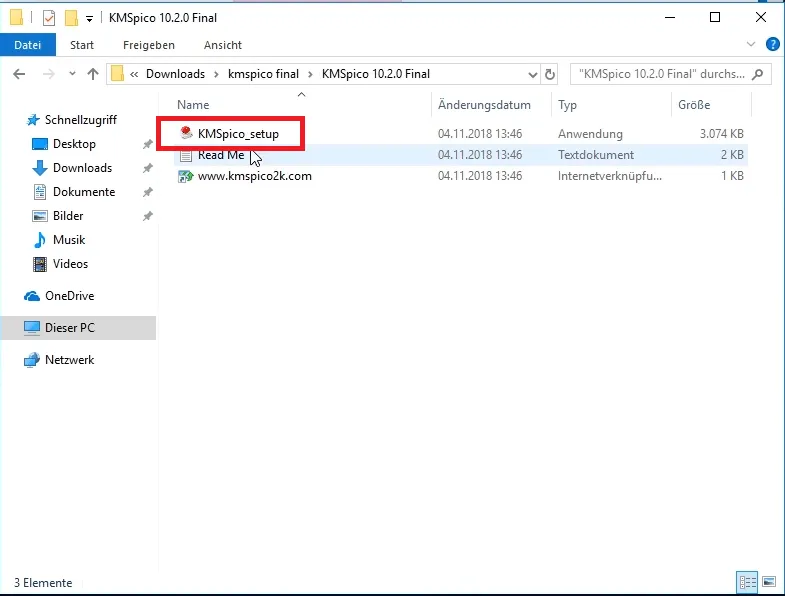Select the www.kmspico2k.com shortcut
This screenshot has height=596, width=785.
(x=254, y=176)
